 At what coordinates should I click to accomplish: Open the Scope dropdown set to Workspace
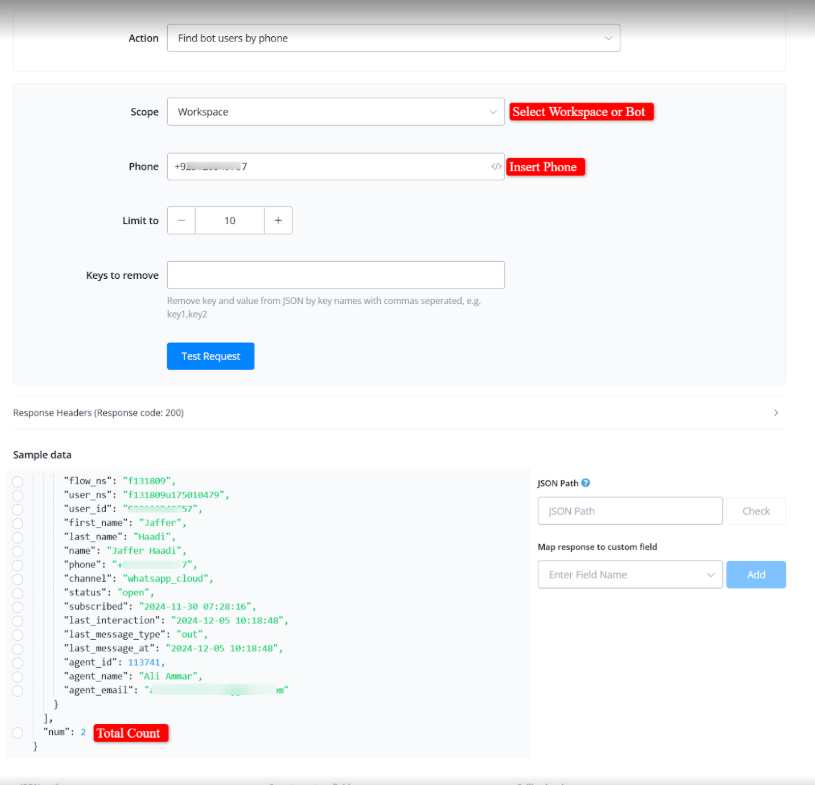click(335, 112)
